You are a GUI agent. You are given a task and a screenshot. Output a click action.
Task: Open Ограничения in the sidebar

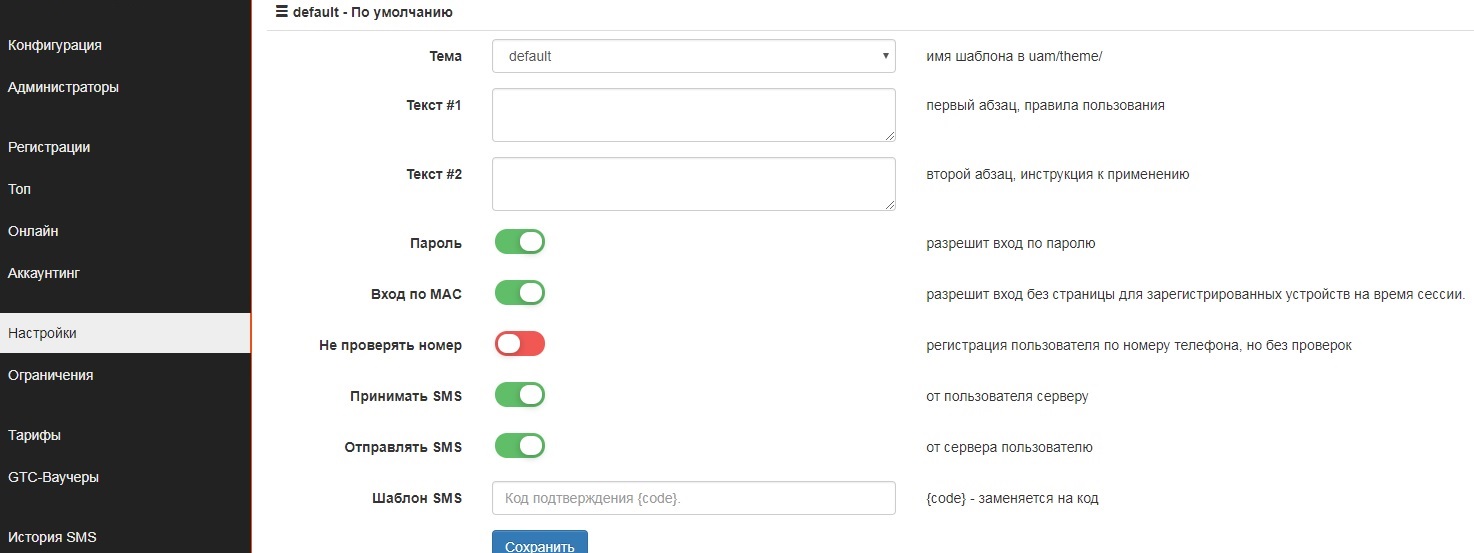[50, 375]
